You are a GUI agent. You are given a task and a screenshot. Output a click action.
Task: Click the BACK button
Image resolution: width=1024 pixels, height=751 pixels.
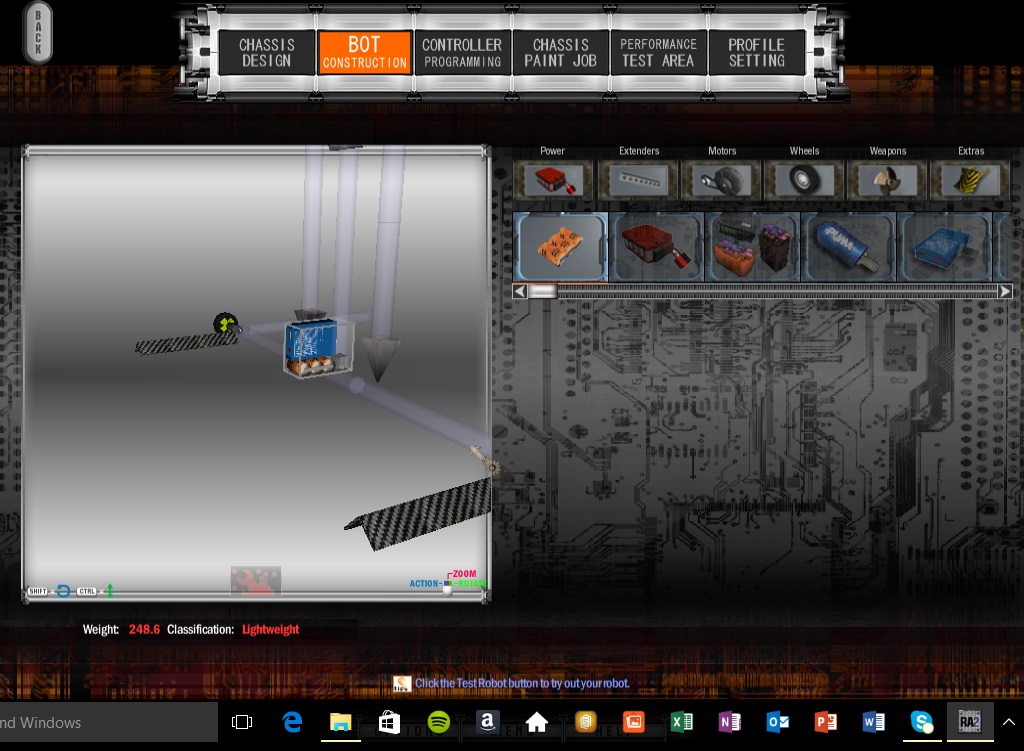coord(38,33)
